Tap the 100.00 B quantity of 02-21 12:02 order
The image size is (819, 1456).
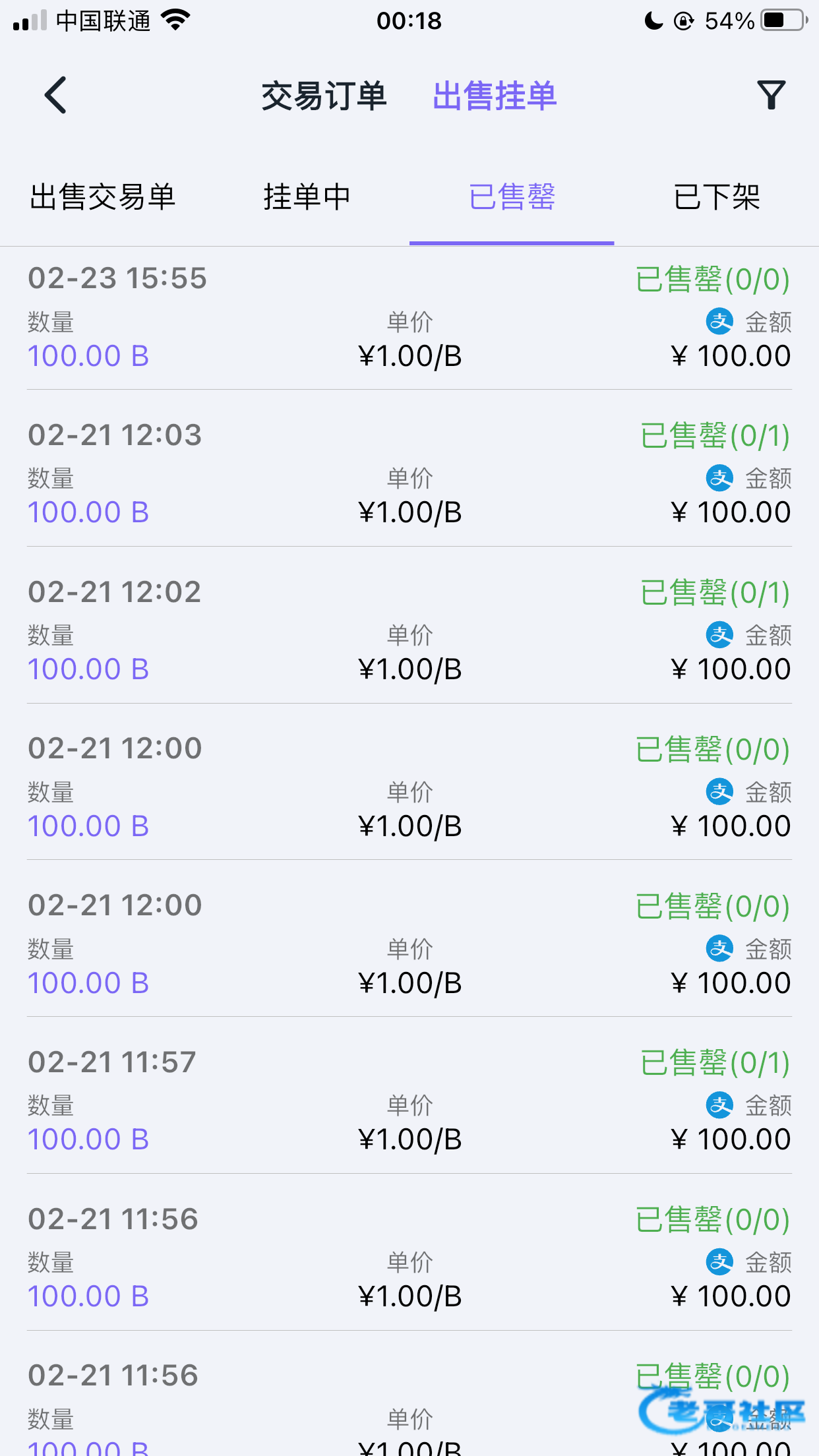click(88, 669)
